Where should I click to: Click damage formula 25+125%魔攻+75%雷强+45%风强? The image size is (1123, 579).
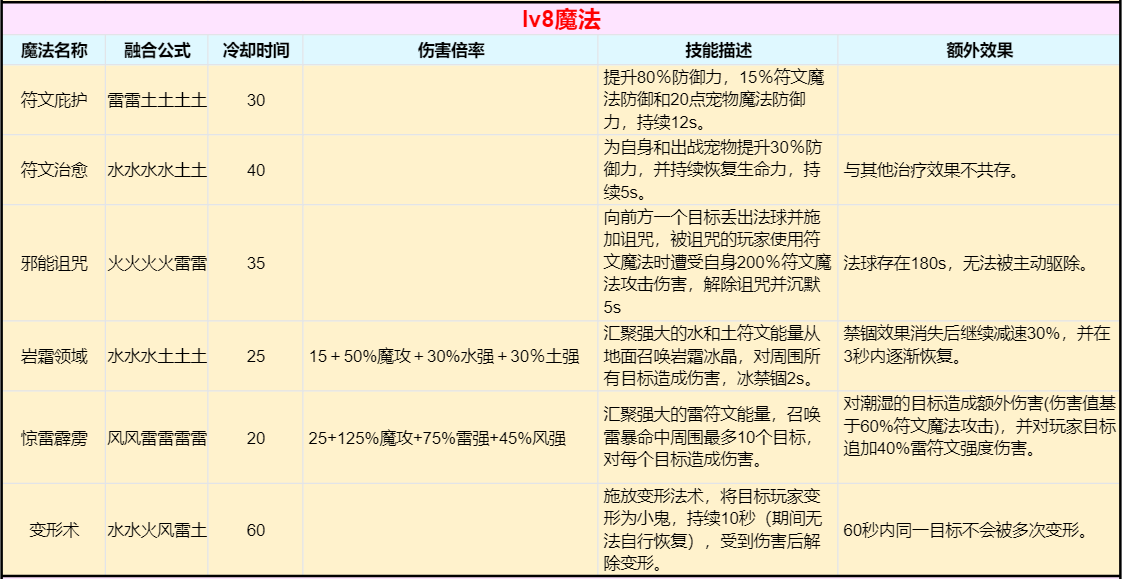[x=438, y=438]
